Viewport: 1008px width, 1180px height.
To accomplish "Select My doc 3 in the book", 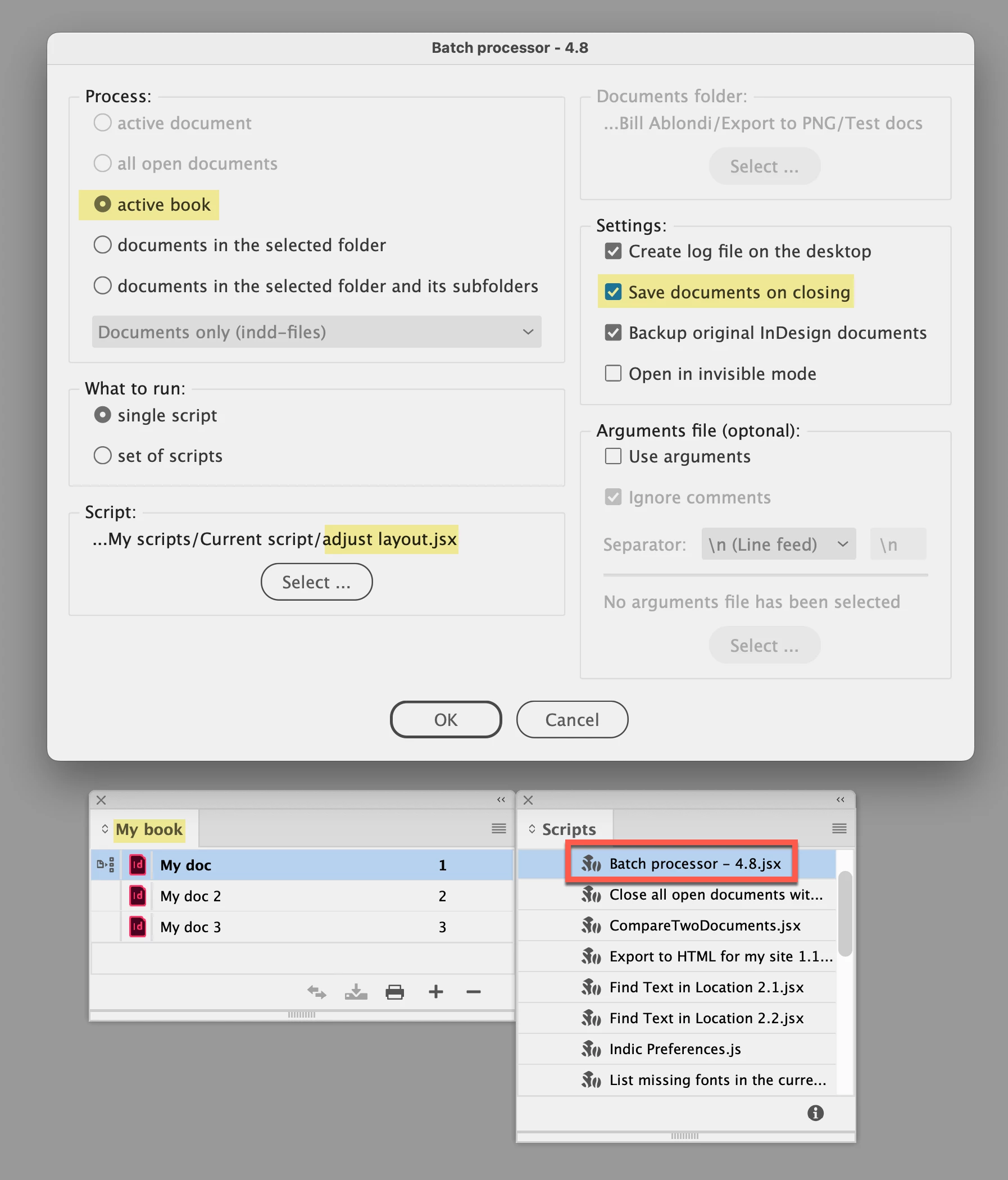I will click(302, 927).
